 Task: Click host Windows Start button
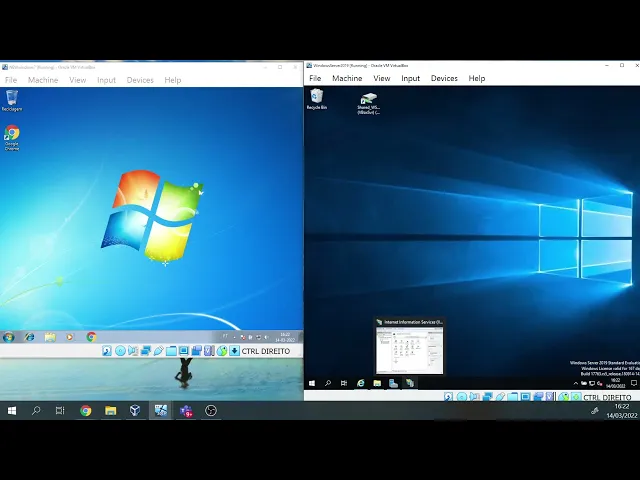12,411
